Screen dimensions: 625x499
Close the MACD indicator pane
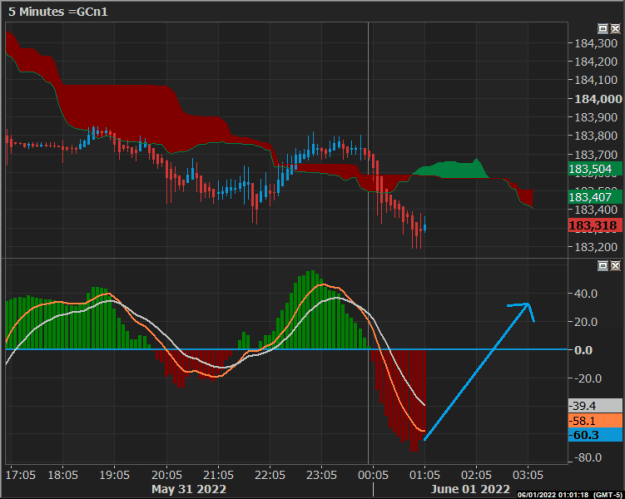click(x=615, y=265)
